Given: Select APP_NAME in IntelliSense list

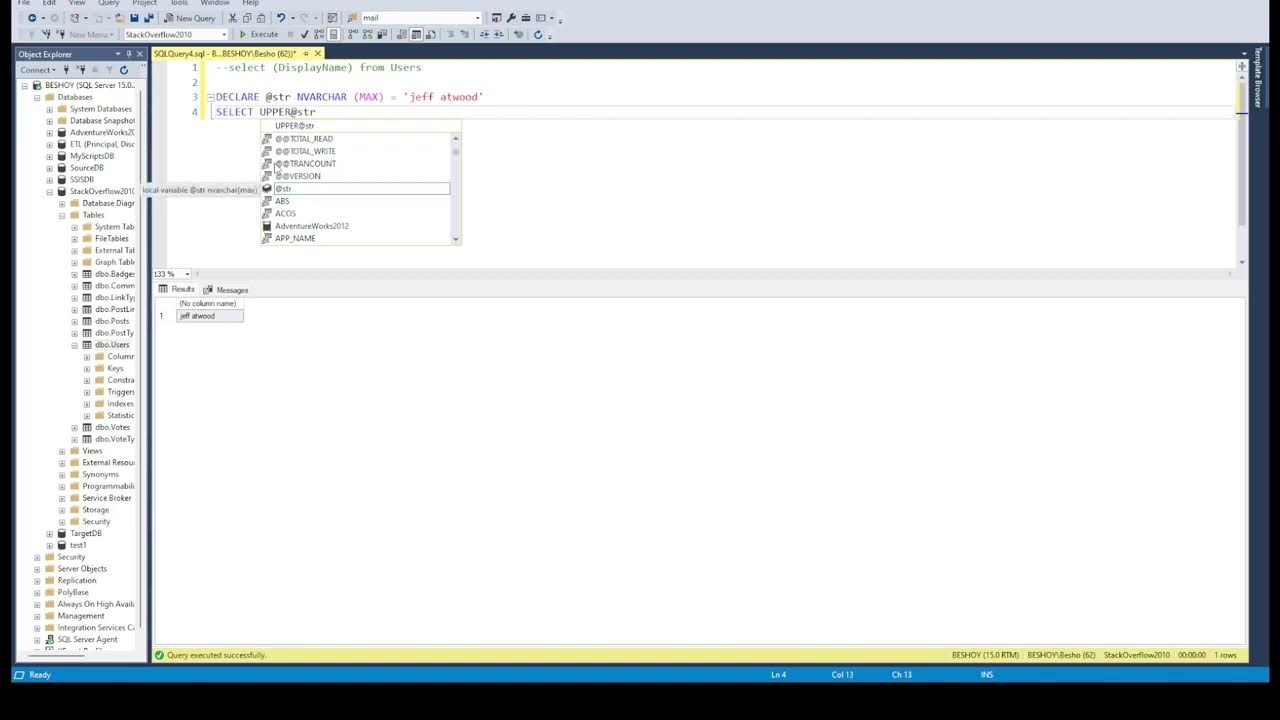Looking at the screenshot, I should [355, 238].
